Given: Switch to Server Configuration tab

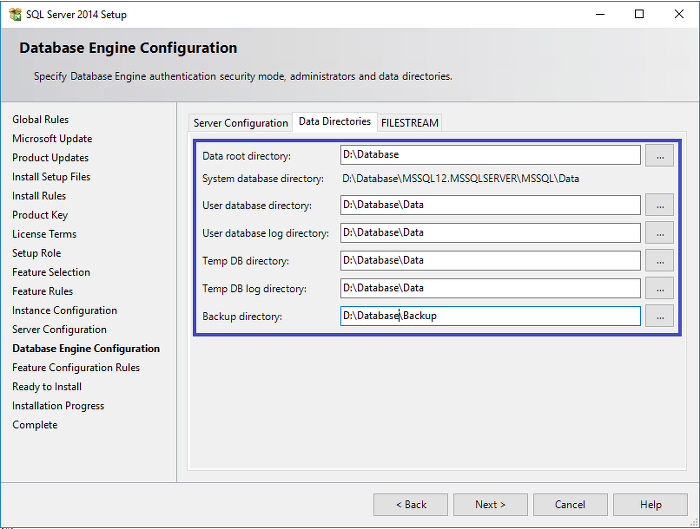Looking at the screenshot, I should point(241,123).
